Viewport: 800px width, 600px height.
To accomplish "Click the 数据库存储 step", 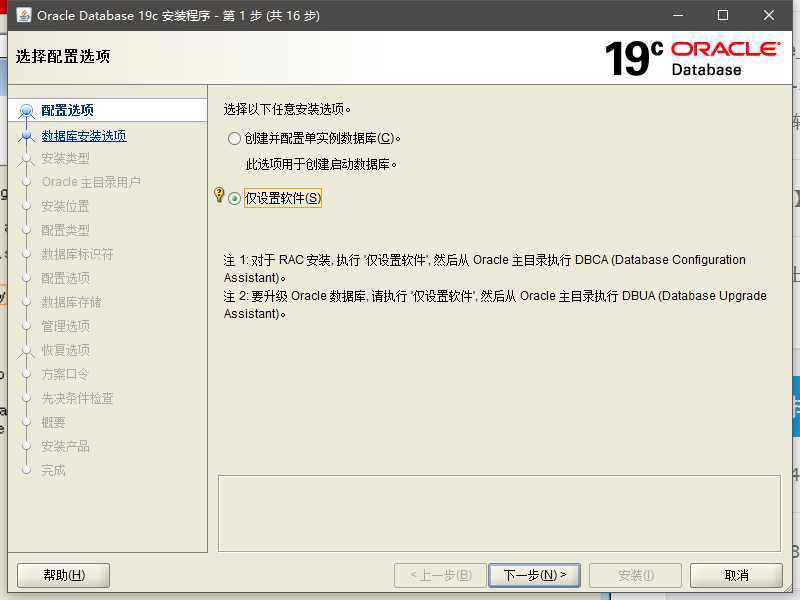I will pyautogui.click(x=71, y=303).
